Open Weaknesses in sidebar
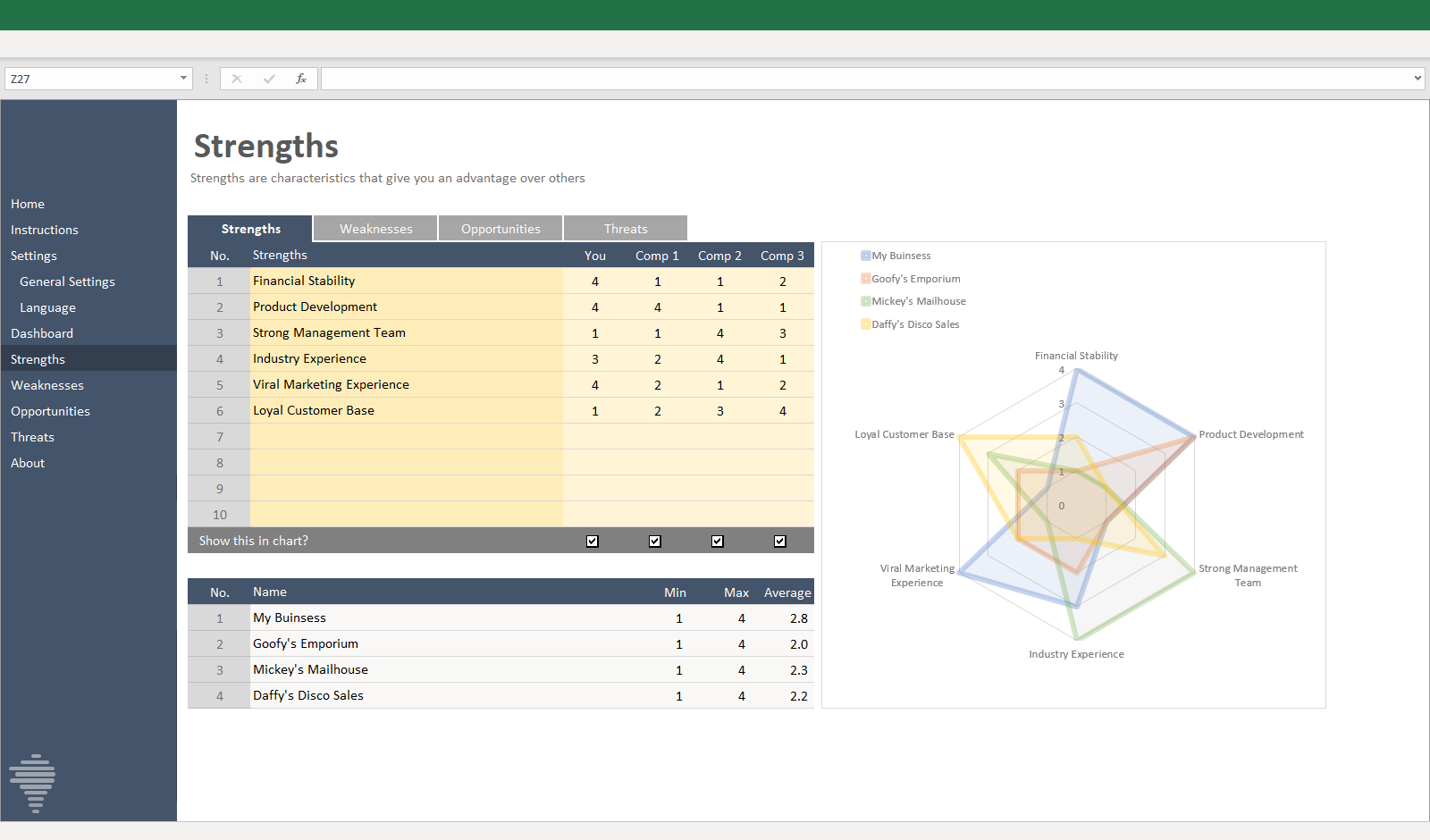This screenshot has height=840, width=1430. coord(47,385)
